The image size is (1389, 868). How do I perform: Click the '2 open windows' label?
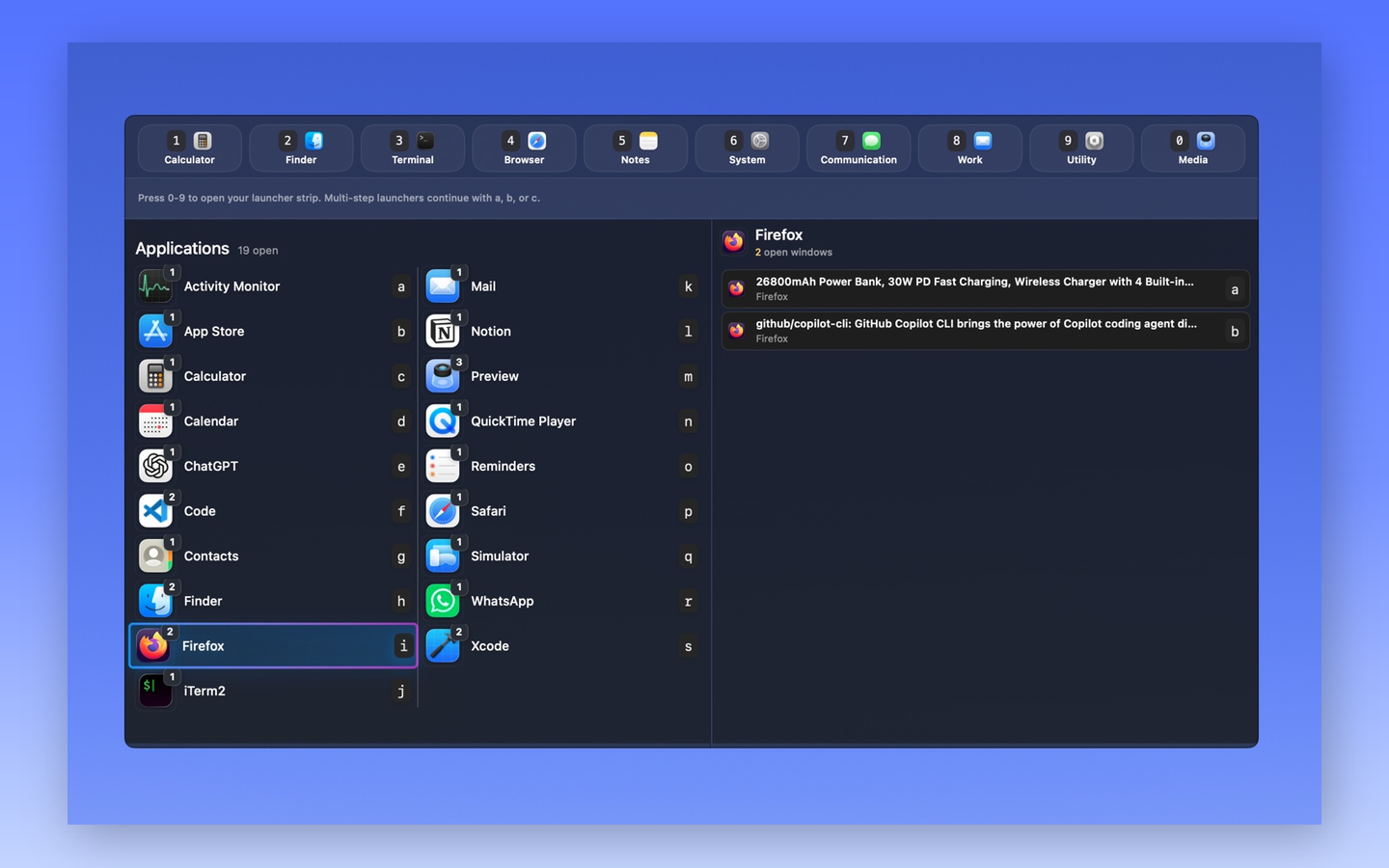click(794, 253)
